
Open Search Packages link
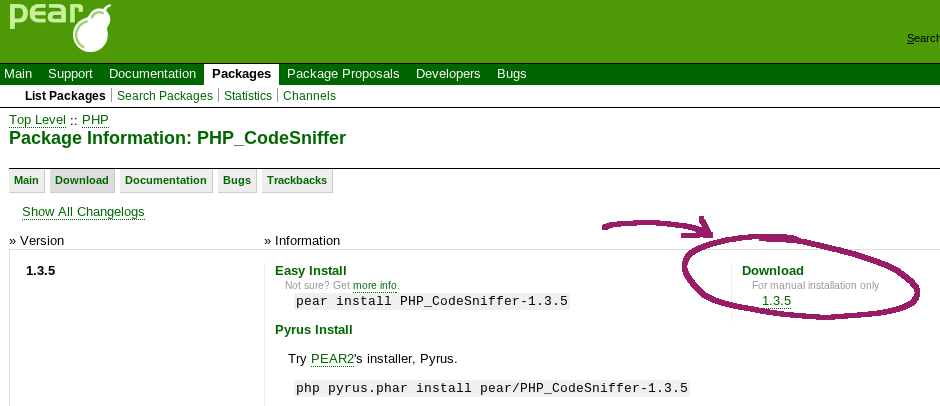[x=165, y=96]
